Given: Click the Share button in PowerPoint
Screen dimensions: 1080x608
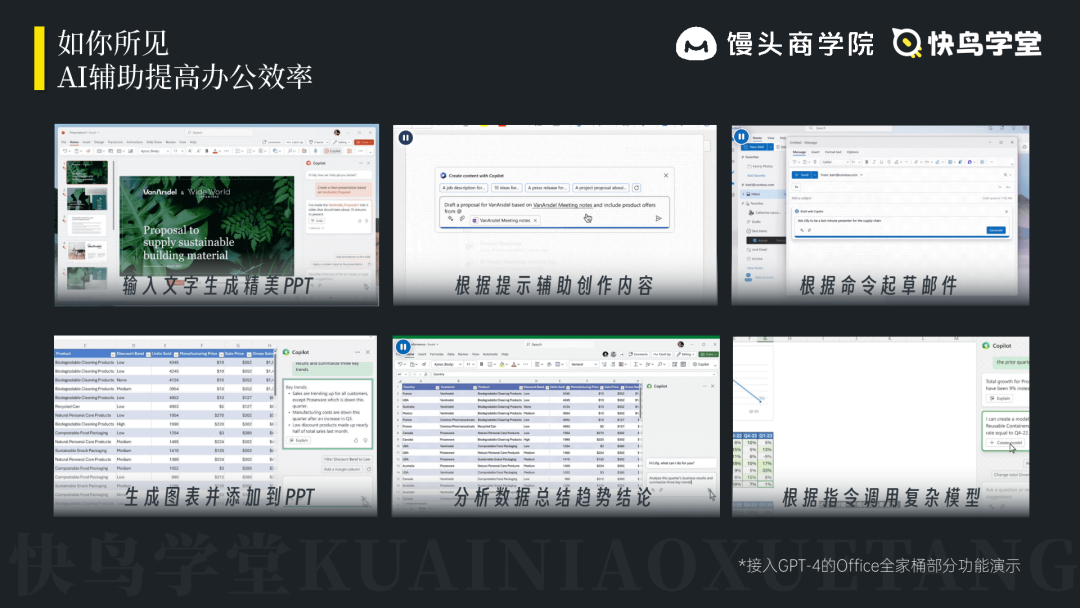Looking at the screenshot, I should tap(364, 143).
